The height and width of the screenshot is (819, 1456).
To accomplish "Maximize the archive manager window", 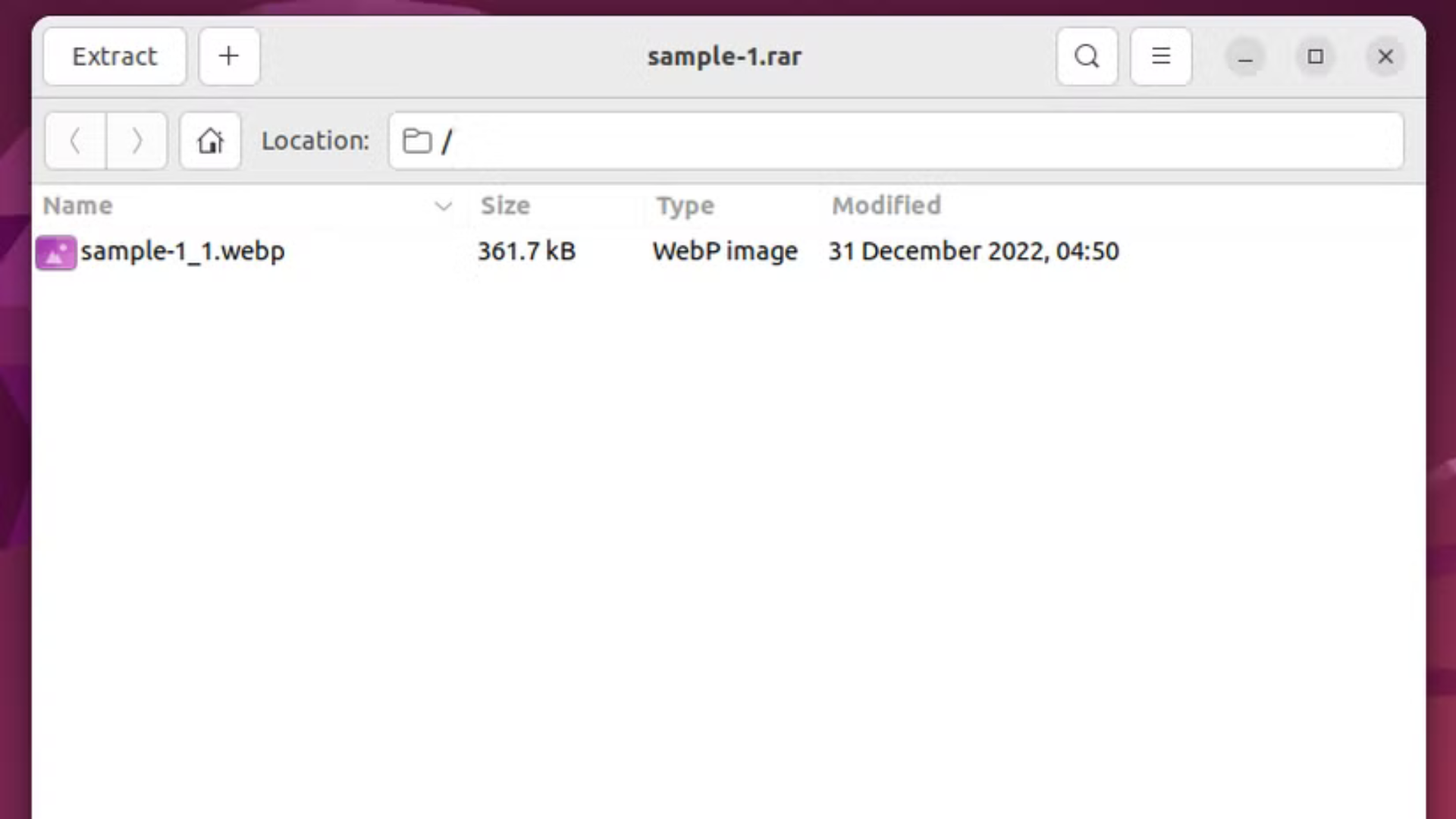I will coord(1316,57).
